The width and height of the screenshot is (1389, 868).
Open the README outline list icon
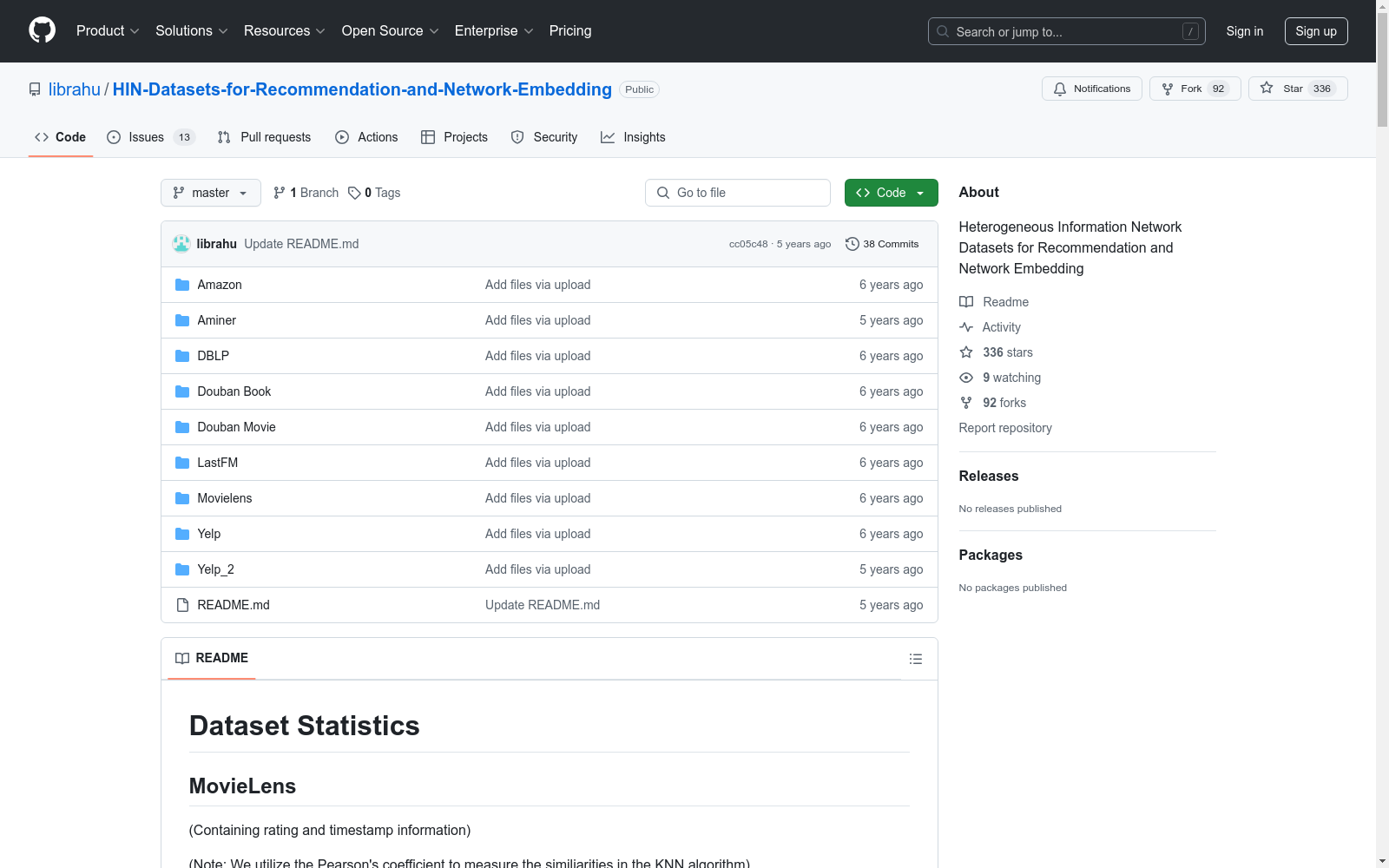pyautogui.click(x=915, y=659)
